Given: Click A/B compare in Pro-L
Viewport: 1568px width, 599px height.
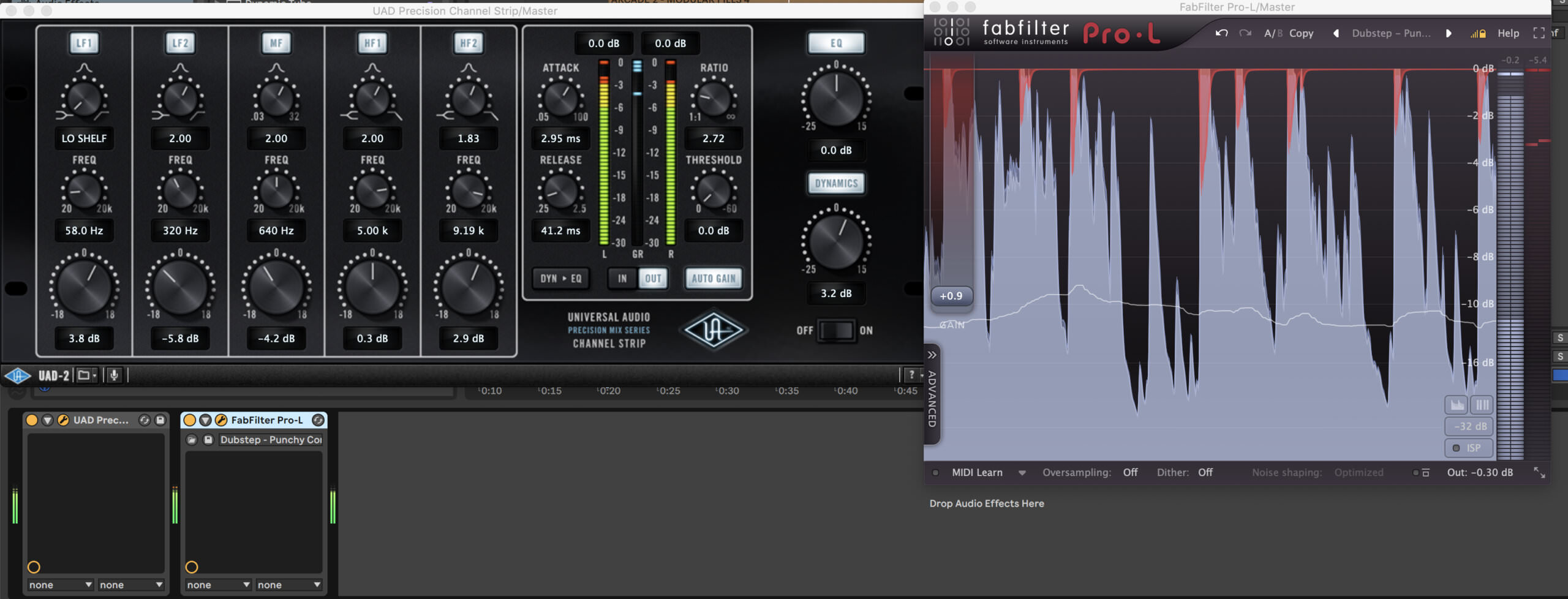Looking at the screenshot, I should click(x=1273, y=33).
